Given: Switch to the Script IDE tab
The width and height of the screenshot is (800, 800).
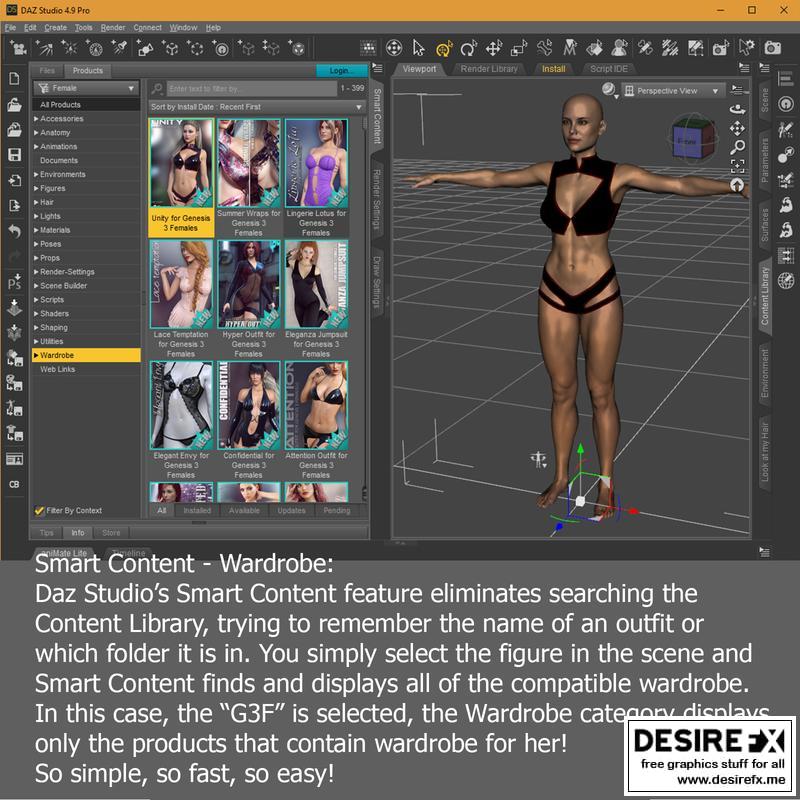Looking at the screenshot, I should coord(609,69).
